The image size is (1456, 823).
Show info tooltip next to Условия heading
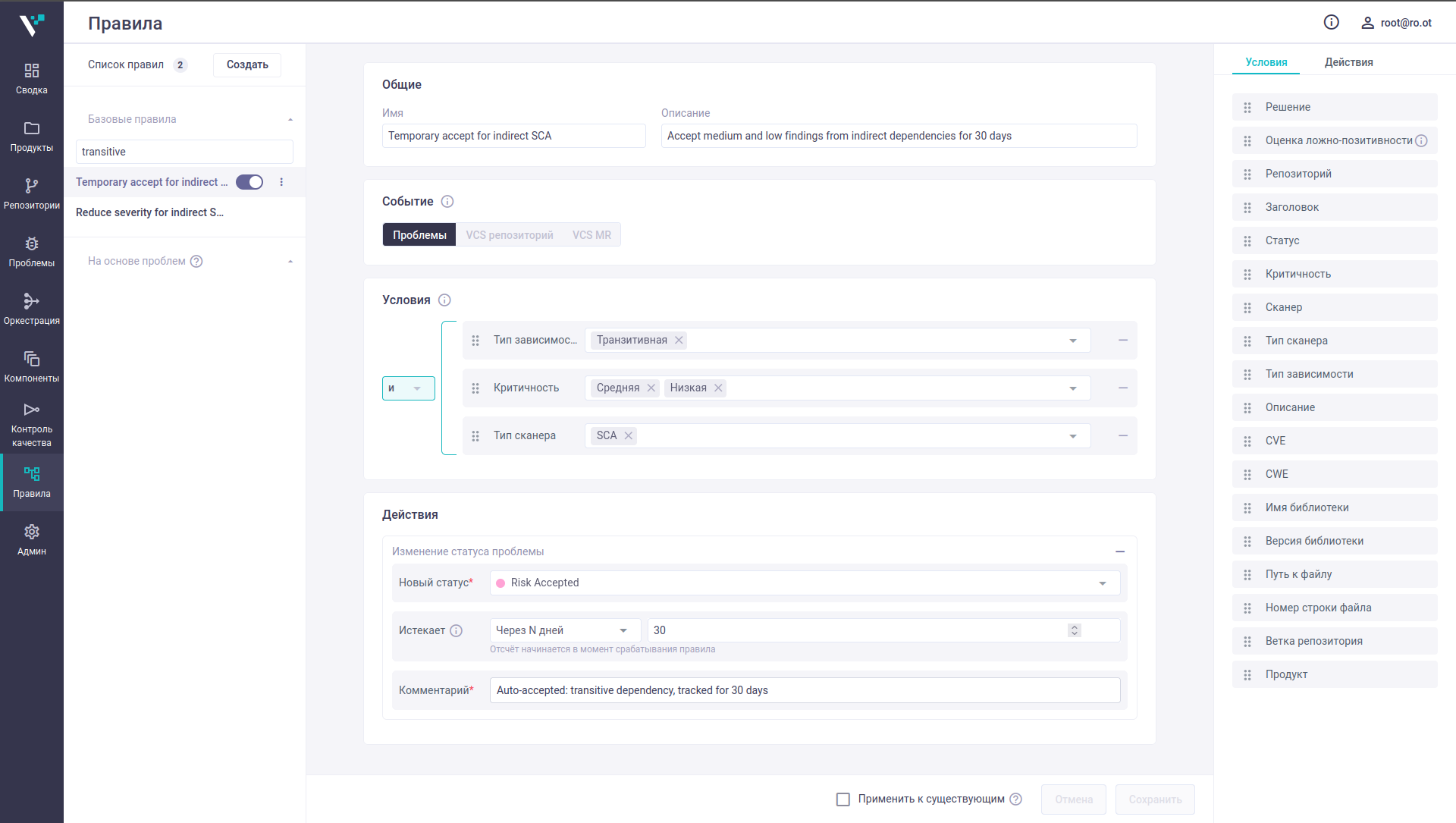pos(444,300)
